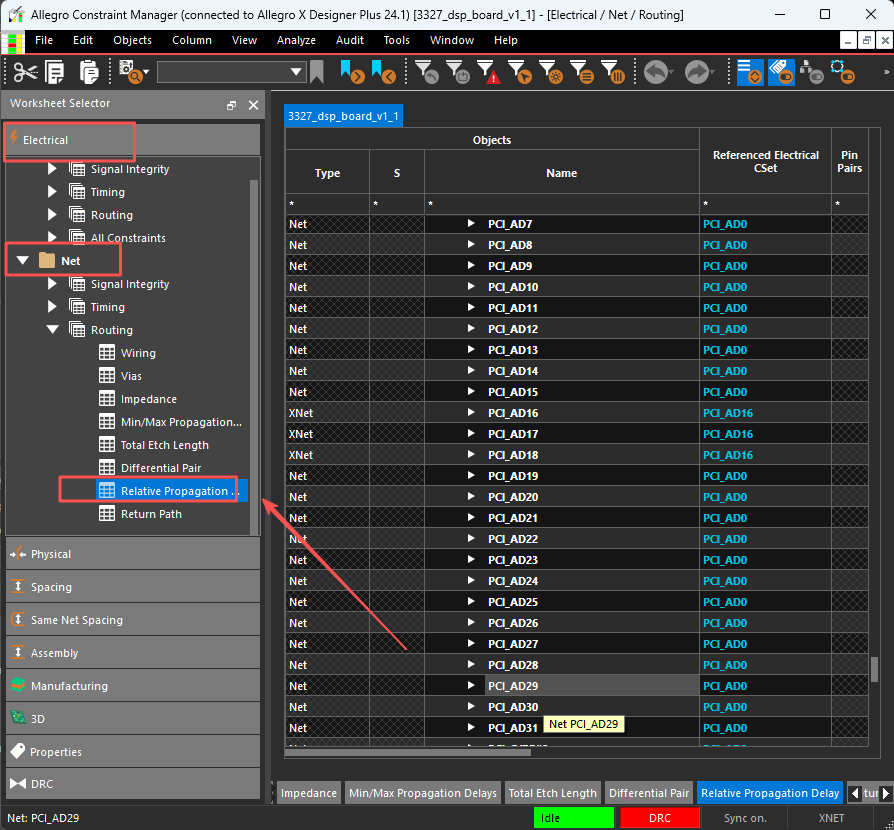Select the Total Etch Length worksheet
894x830 pixels.
pos(164,445)
